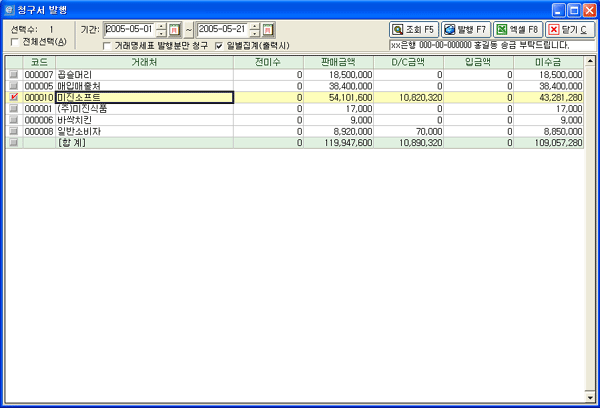Screen dimensions: 600x408
Task: Click discount amount 70,000
Action: pos(429,131)
